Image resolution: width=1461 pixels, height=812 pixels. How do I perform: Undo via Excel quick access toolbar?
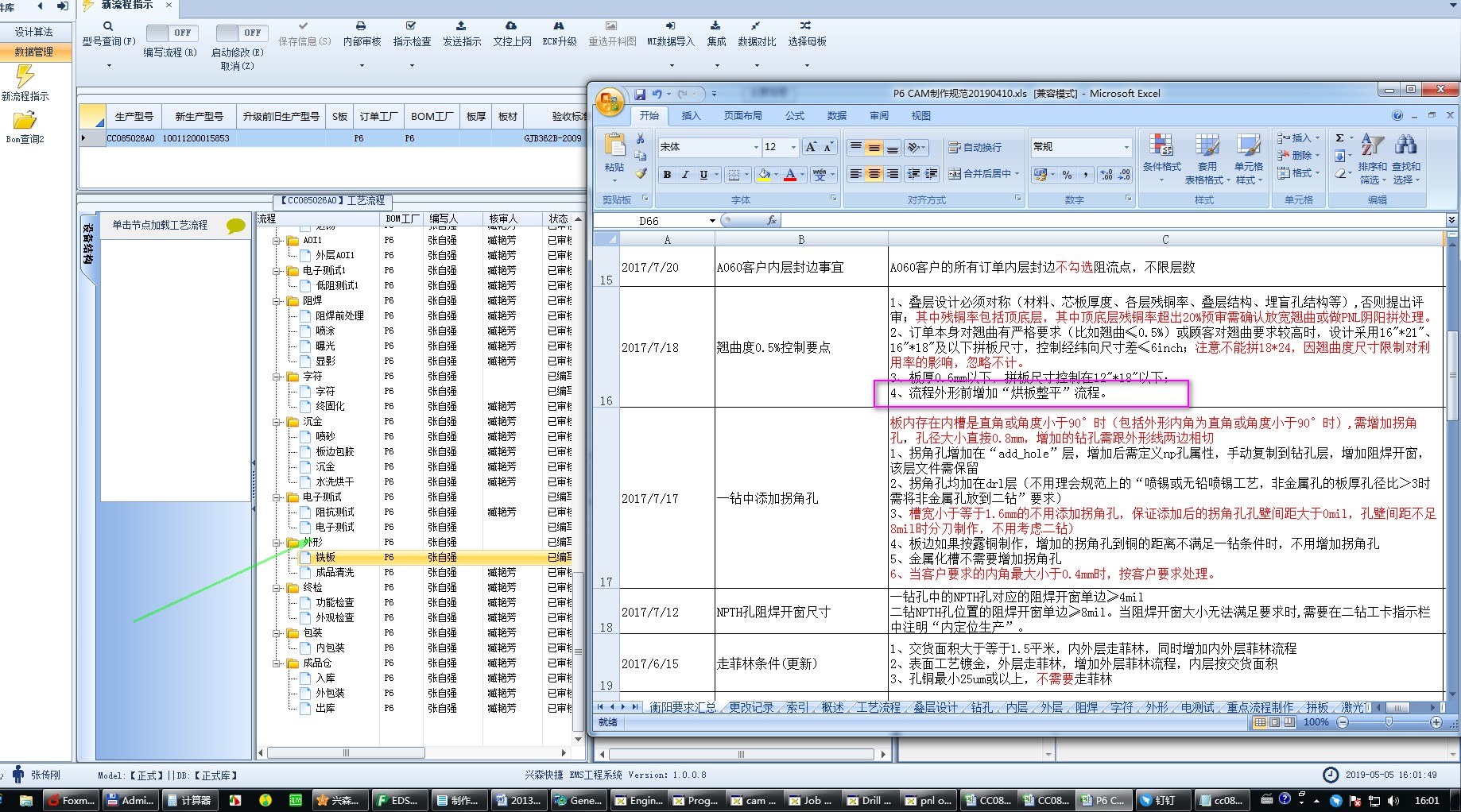pyautogui.click(x=657, y=94)
